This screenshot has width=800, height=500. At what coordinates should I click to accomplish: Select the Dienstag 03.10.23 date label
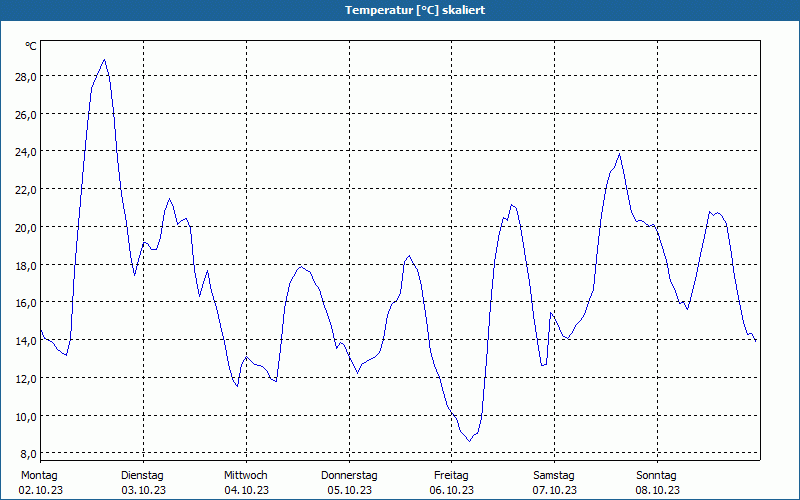click(143, 483)
